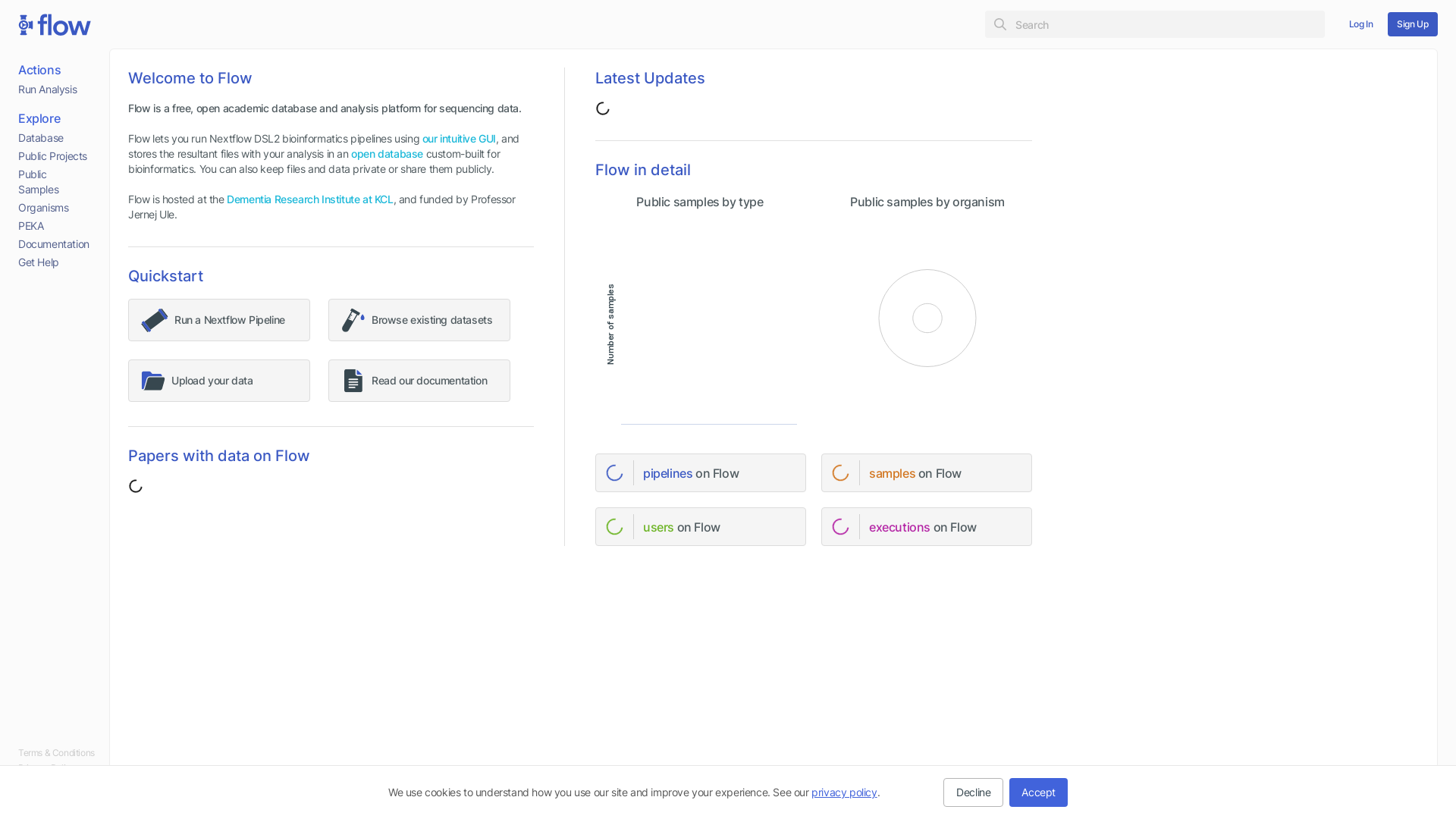Click Upload your data quickstart button

click(x=219, y=381)
